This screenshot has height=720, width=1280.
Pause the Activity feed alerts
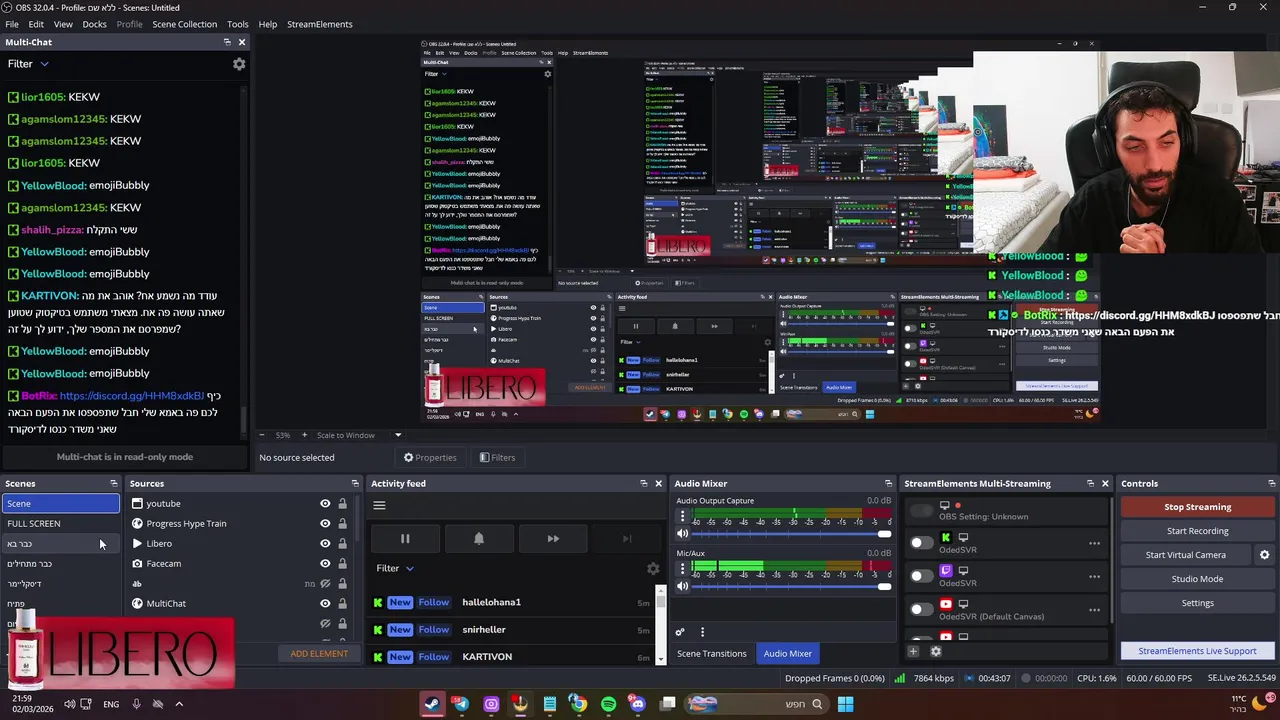click(405, 539)
